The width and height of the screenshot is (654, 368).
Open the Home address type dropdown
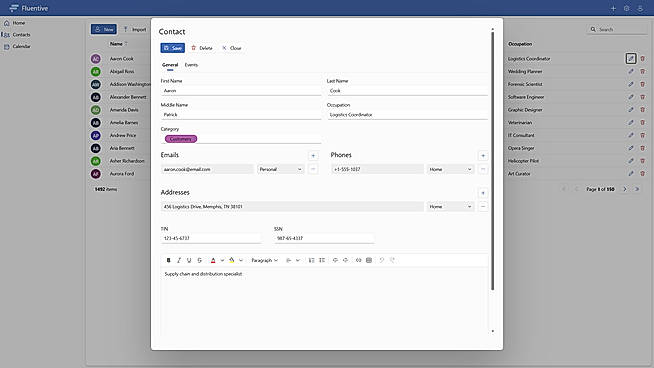coord(450,207)
